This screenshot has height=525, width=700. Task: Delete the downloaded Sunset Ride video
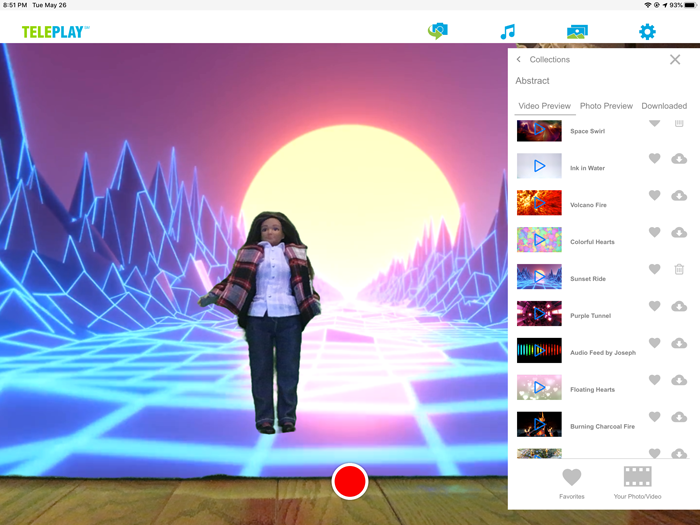(679, 269)
